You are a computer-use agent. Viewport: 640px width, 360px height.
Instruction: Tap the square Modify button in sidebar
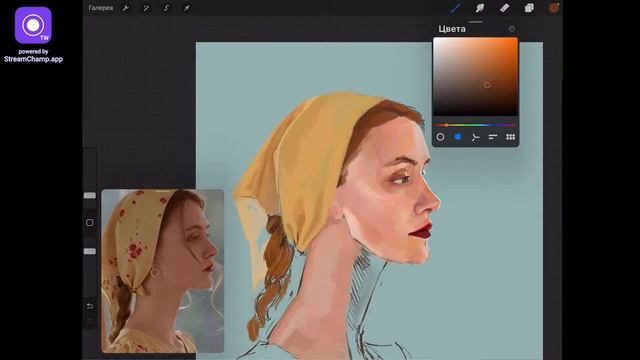click(x=90, y=222)
